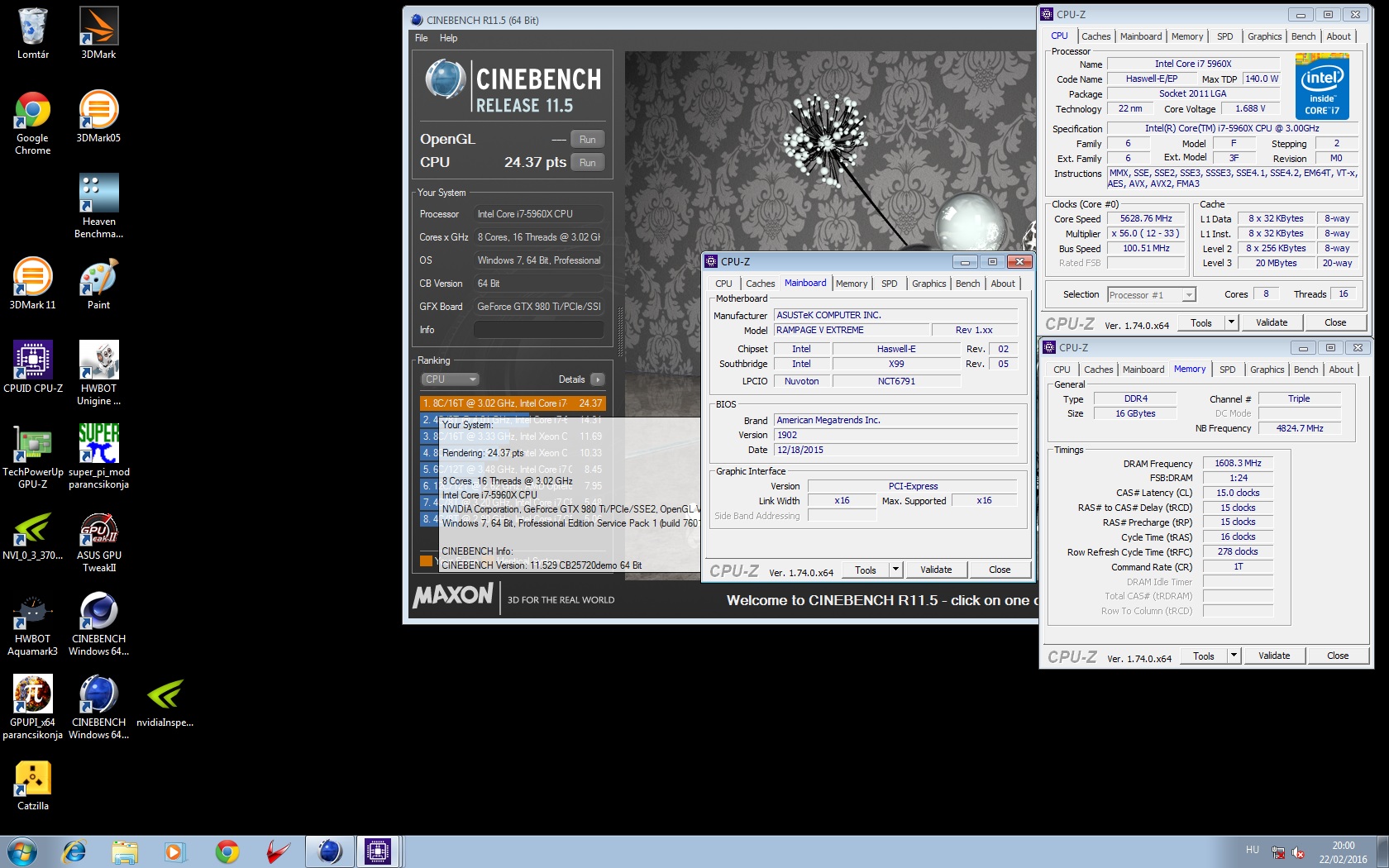This screenshot has height=868, width=1389.
Task: Click the ranking Details arrow button
Action: click(x=598, y=379)
